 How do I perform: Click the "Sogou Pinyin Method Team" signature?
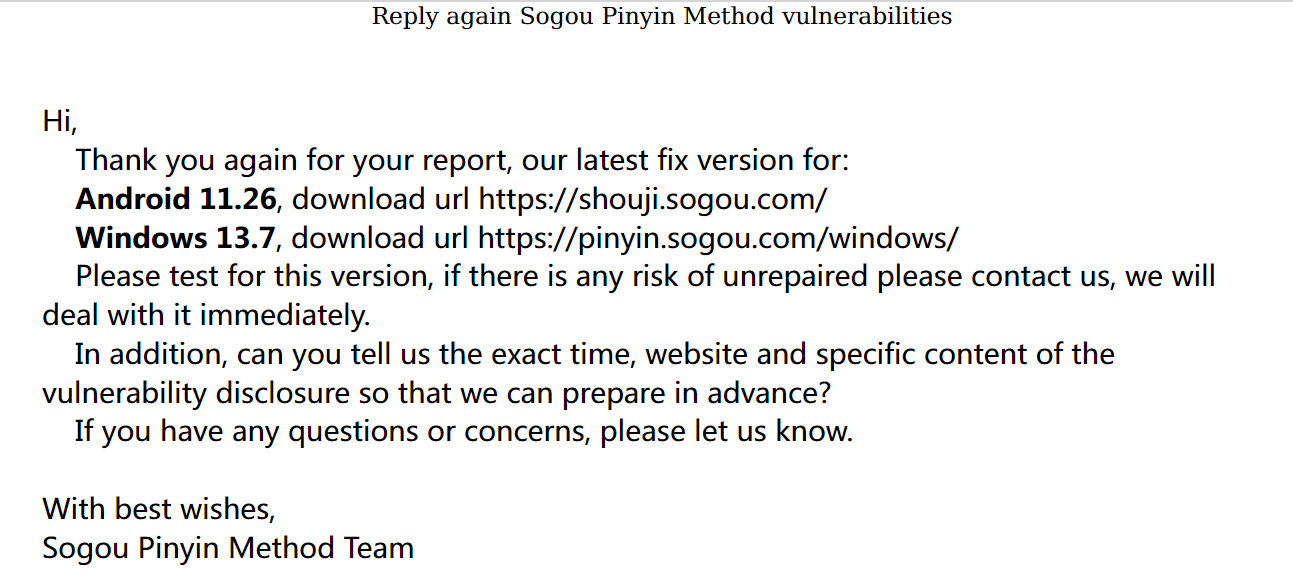coord(228,548)
